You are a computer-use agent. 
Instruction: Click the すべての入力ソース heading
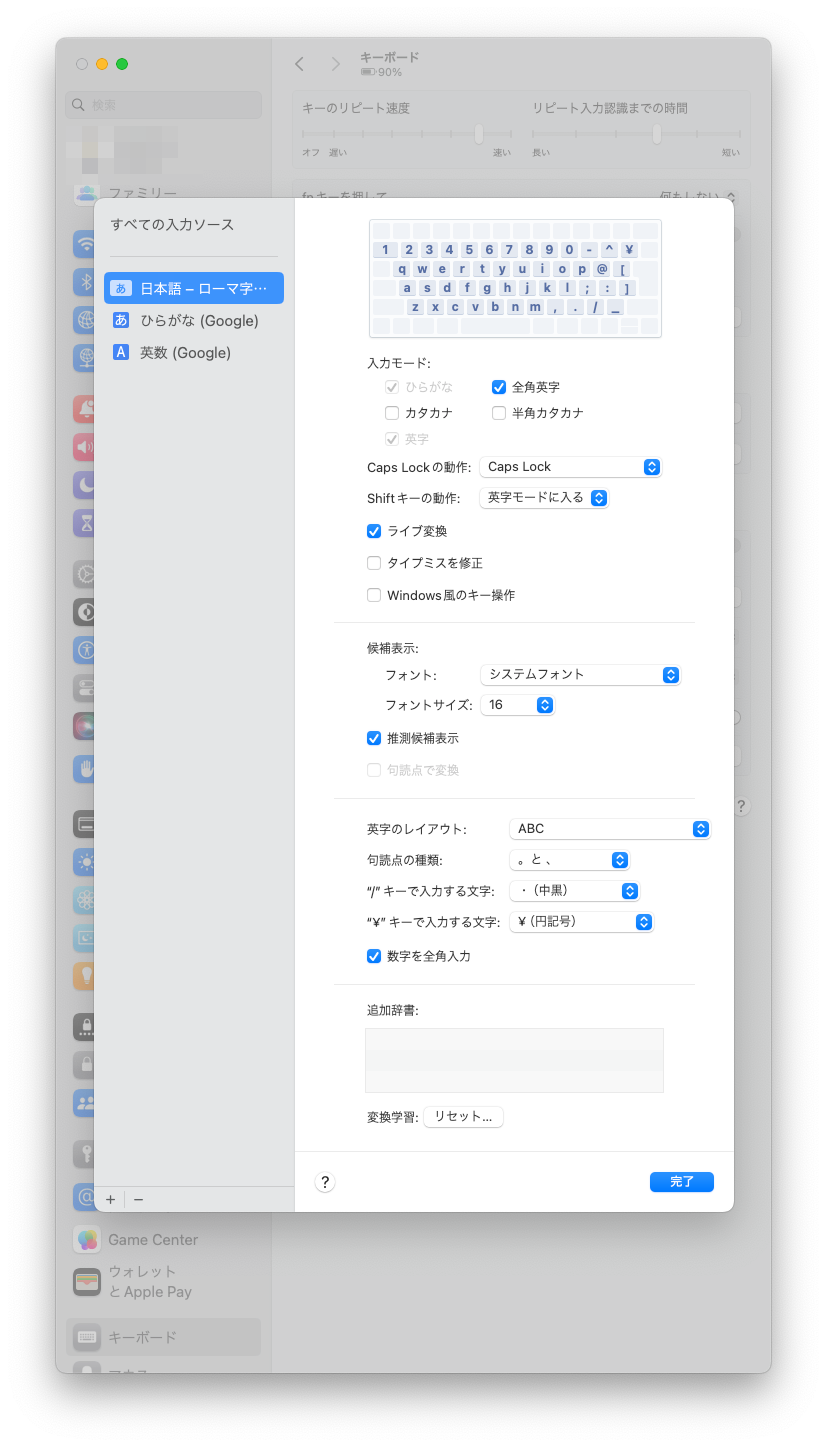pos(172,225)
